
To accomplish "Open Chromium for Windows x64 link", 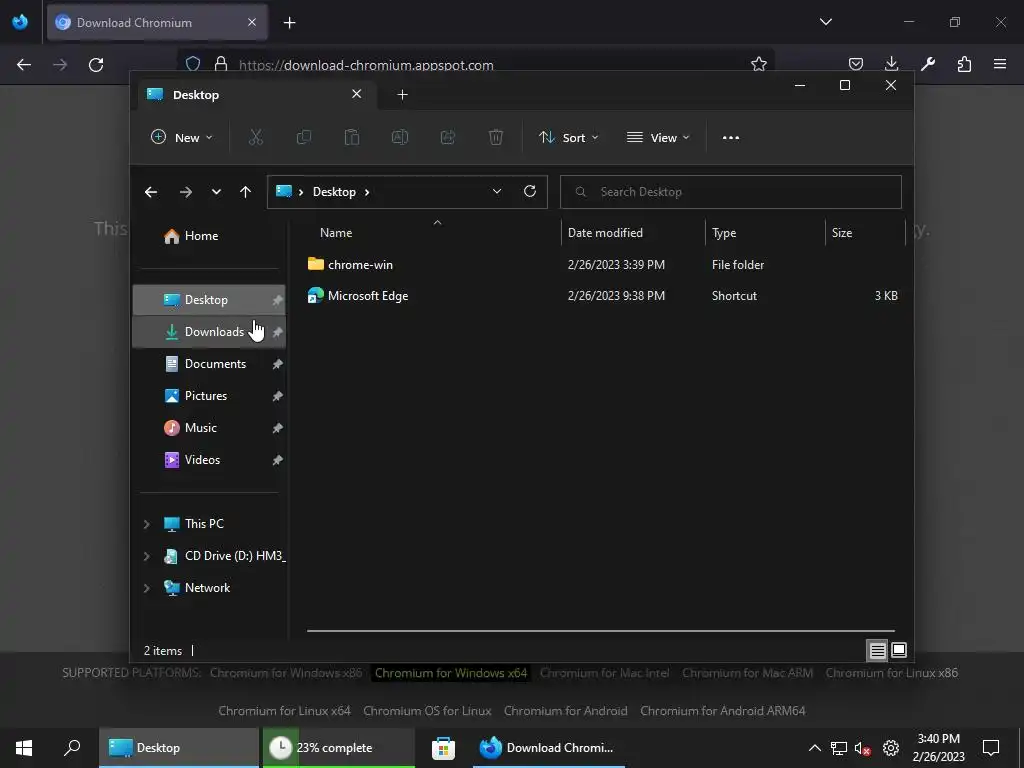I will click(x=451, y=673).
